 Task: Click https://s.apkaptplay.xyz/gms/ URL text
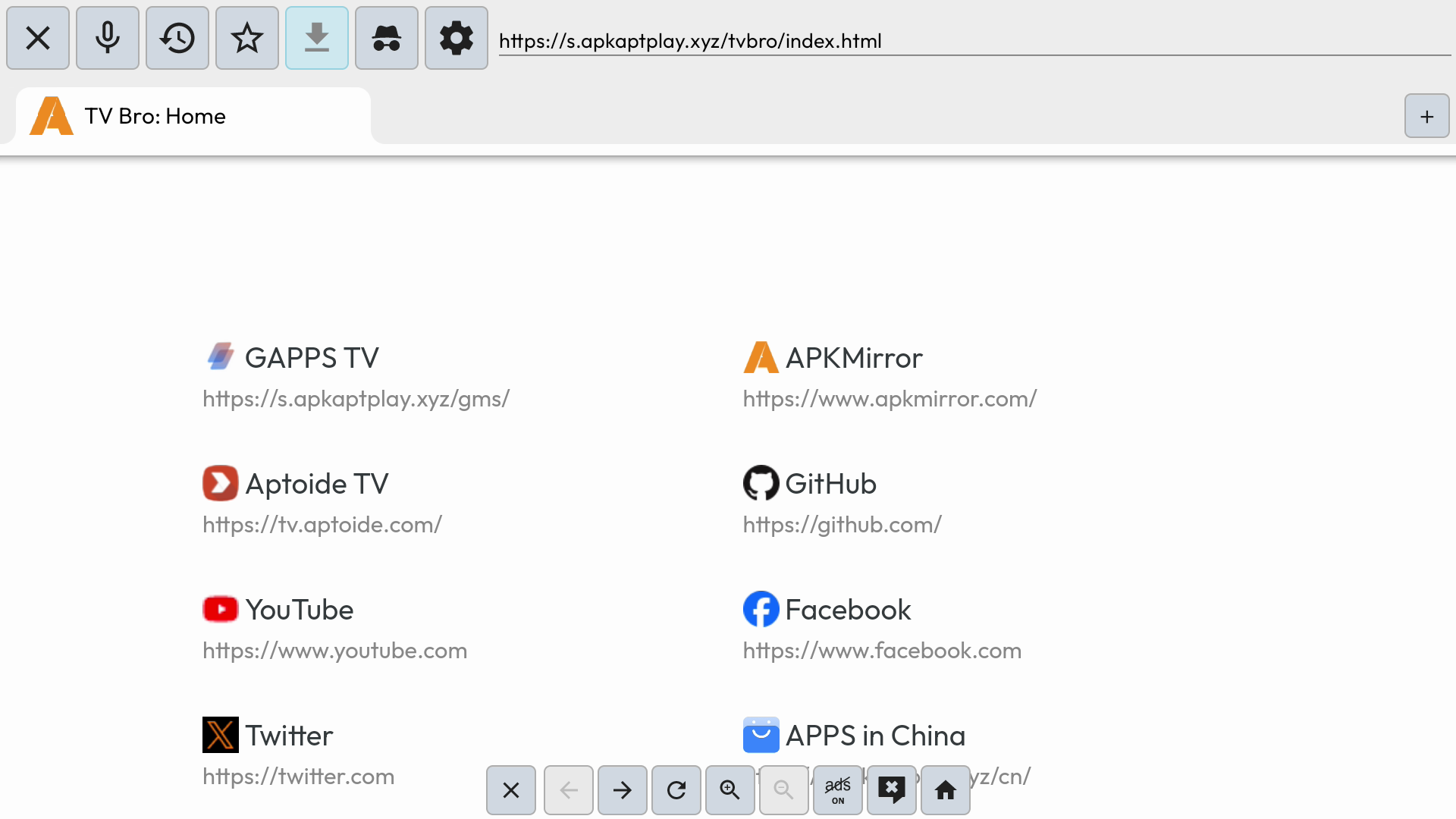(x=356, y=398)
